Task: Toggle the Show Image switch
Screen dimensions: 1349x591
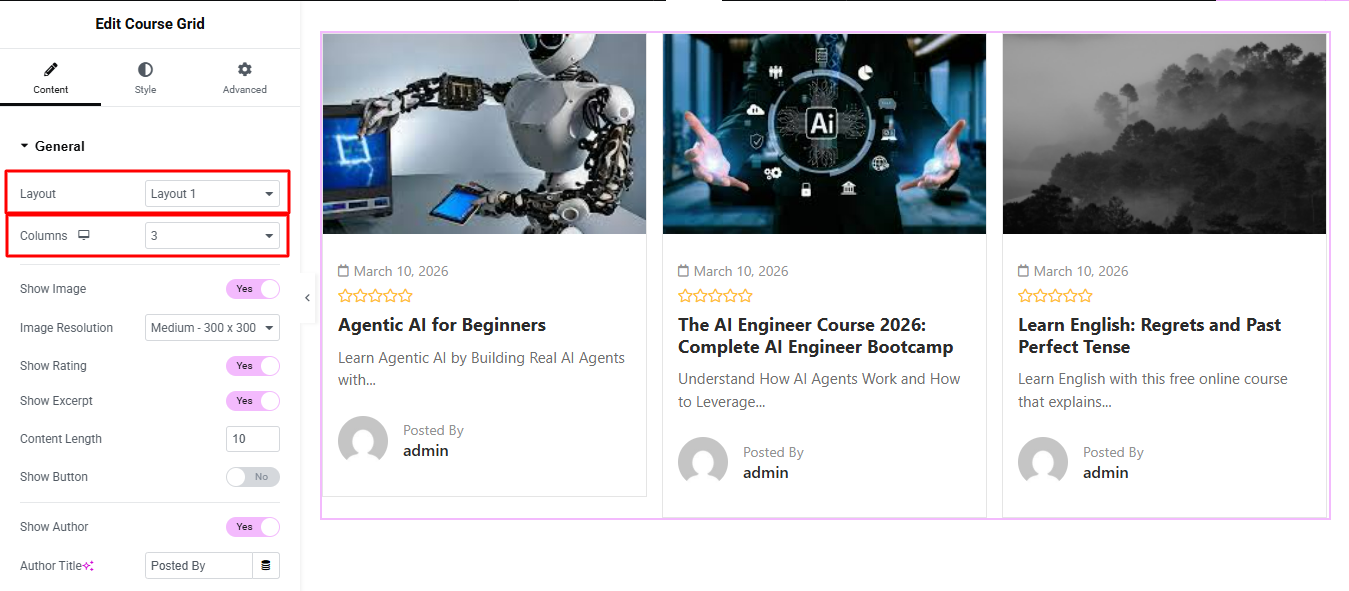Action: [253, 289]
